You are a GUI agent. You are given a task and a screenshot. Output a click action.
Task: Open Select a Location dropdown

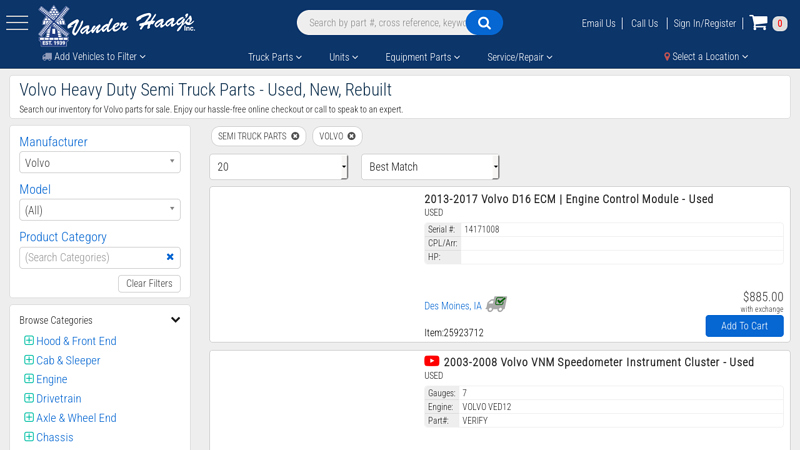click(706, 57)
